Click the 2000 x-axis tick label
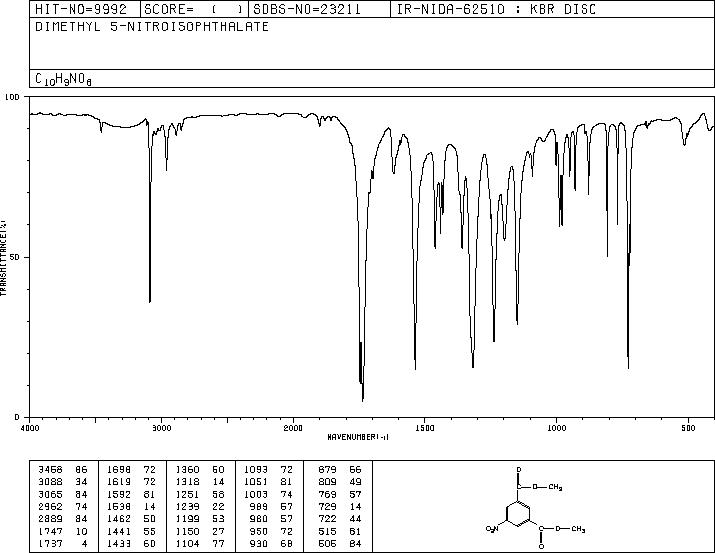 click(x=293, y=428)
